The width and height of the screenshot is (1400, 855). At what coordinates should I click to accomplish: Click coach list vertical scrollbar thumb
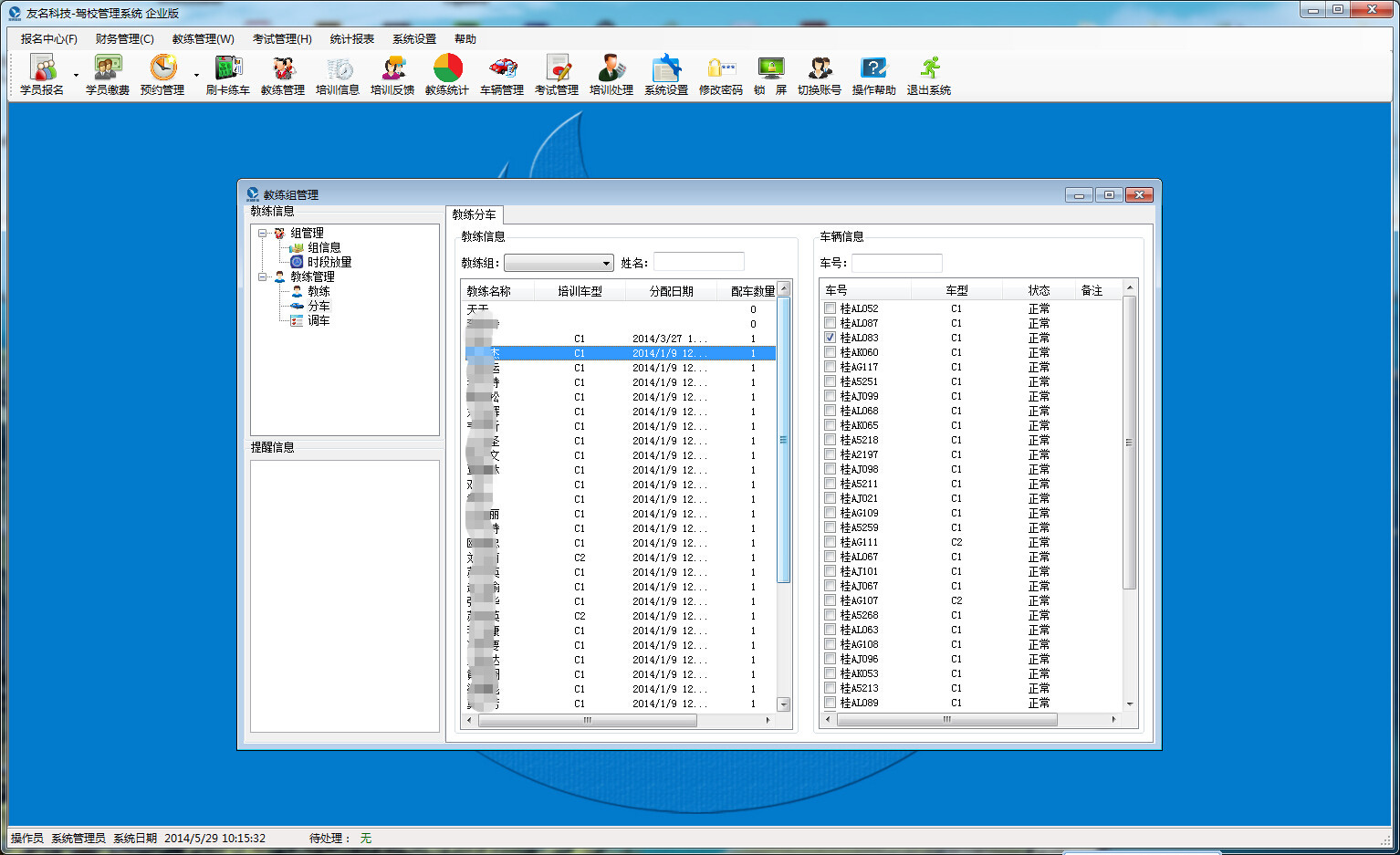783,440
